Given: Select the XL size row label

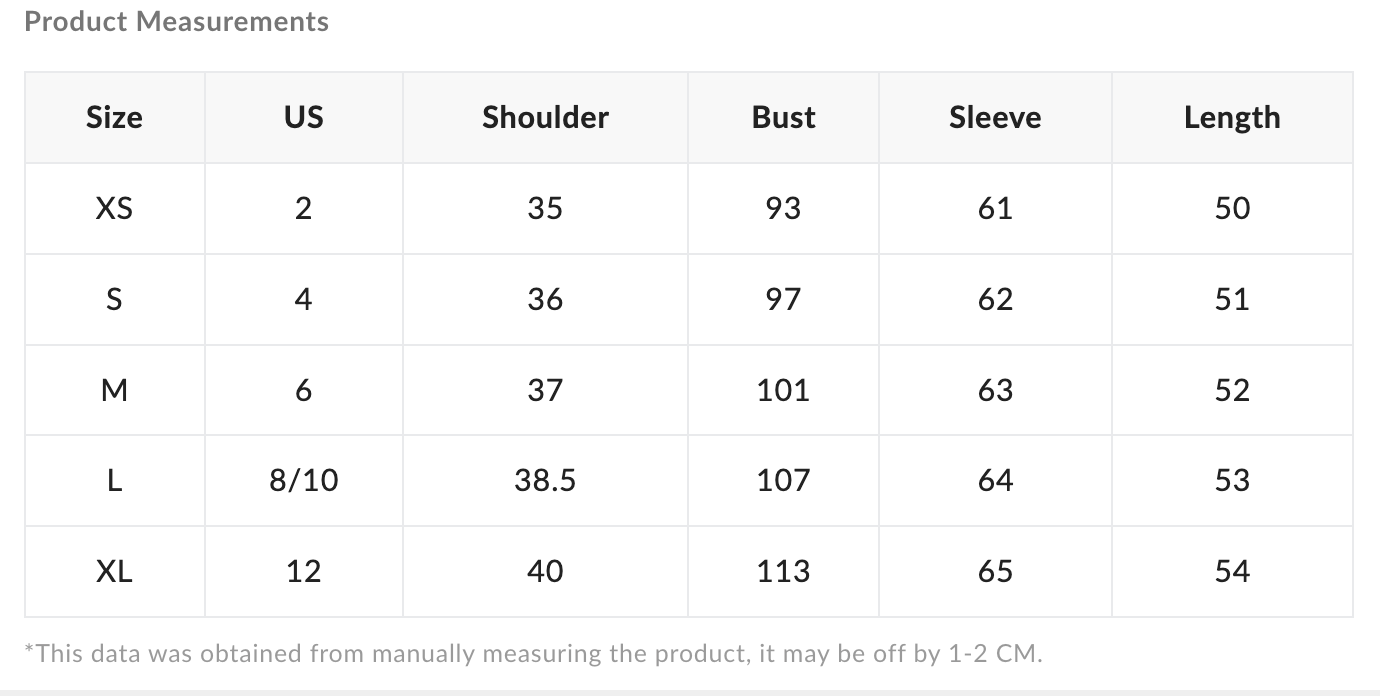Looking at the screenshot, I should [x=114, y=571].
